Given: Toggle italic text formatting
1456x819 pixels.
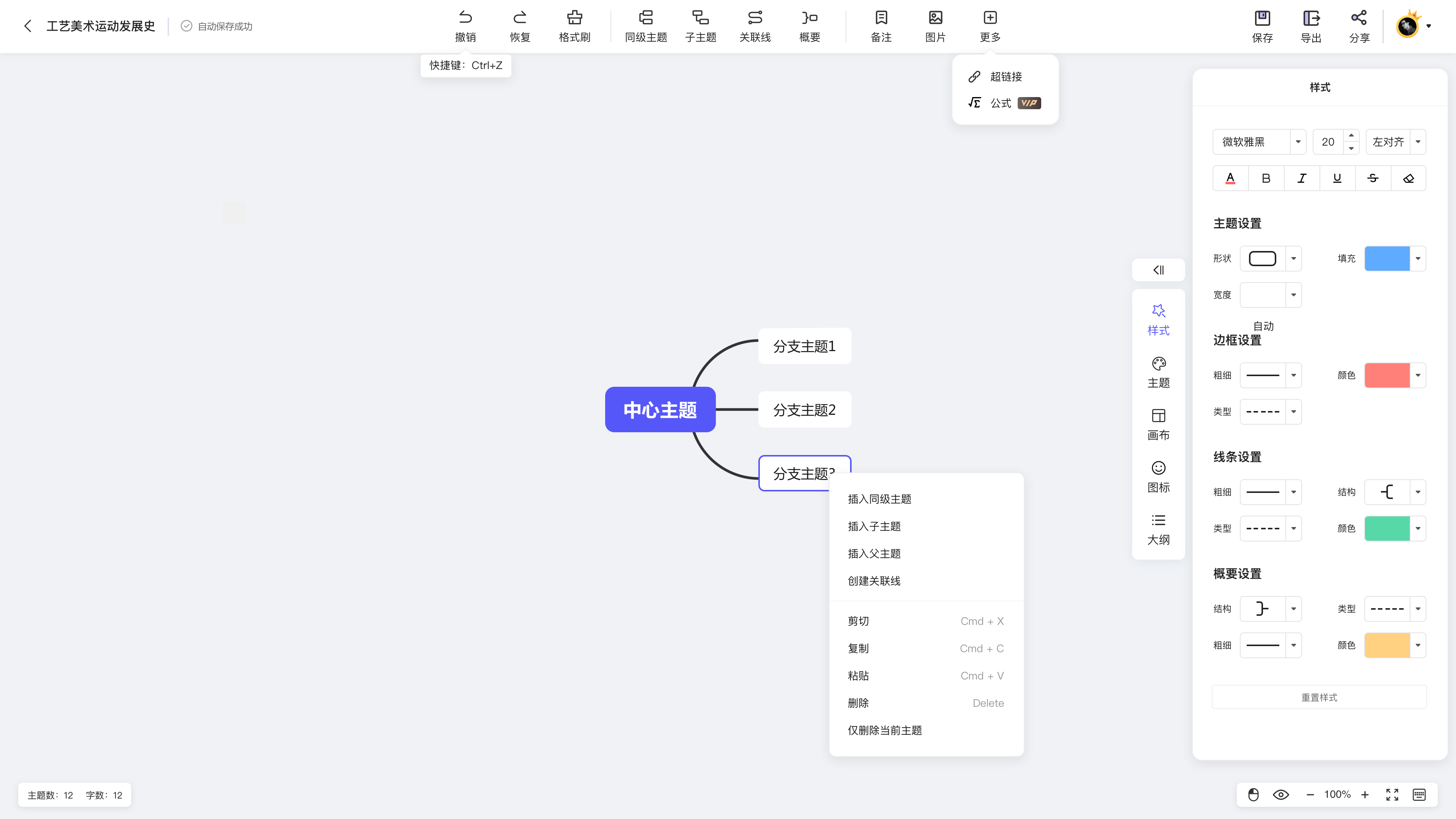Looking at the screenshot, I should (1301, 178).
